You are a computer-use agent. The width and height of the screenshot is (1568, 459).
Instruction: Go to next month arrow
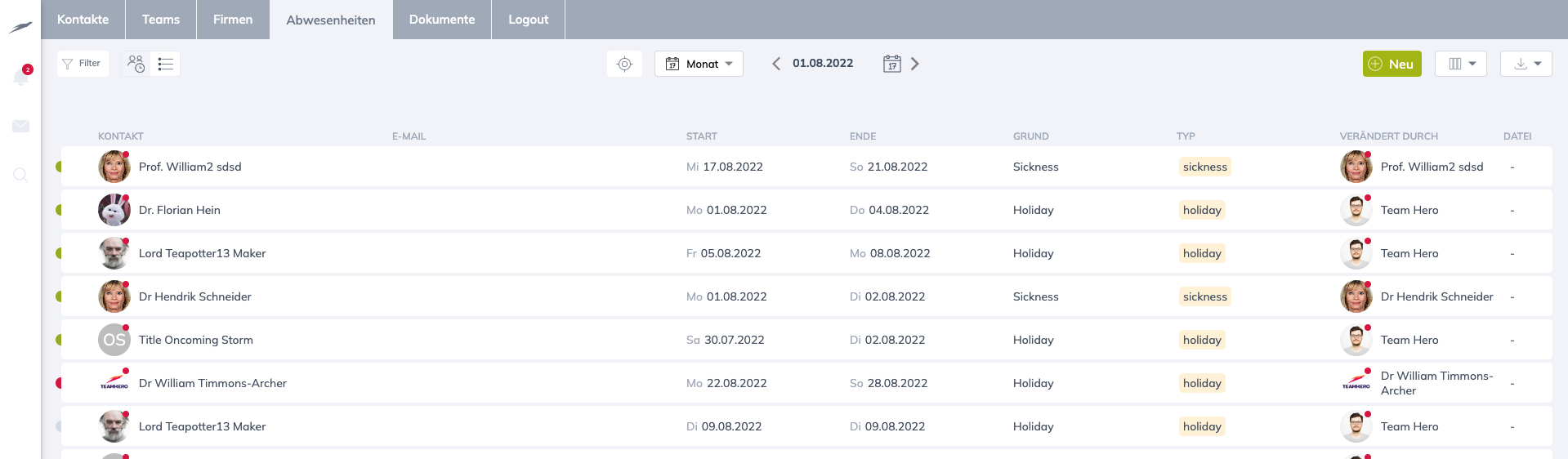[915, 64]
